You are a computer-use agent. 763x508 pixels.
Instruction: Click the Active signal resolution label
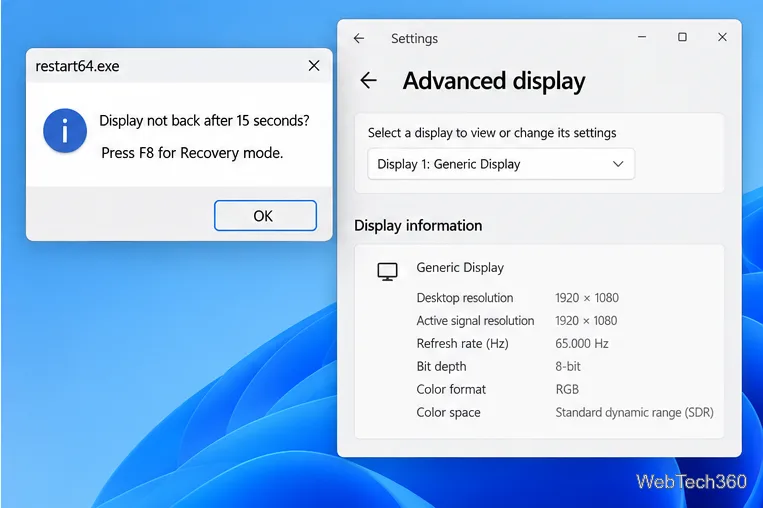(x=475, y=321)
